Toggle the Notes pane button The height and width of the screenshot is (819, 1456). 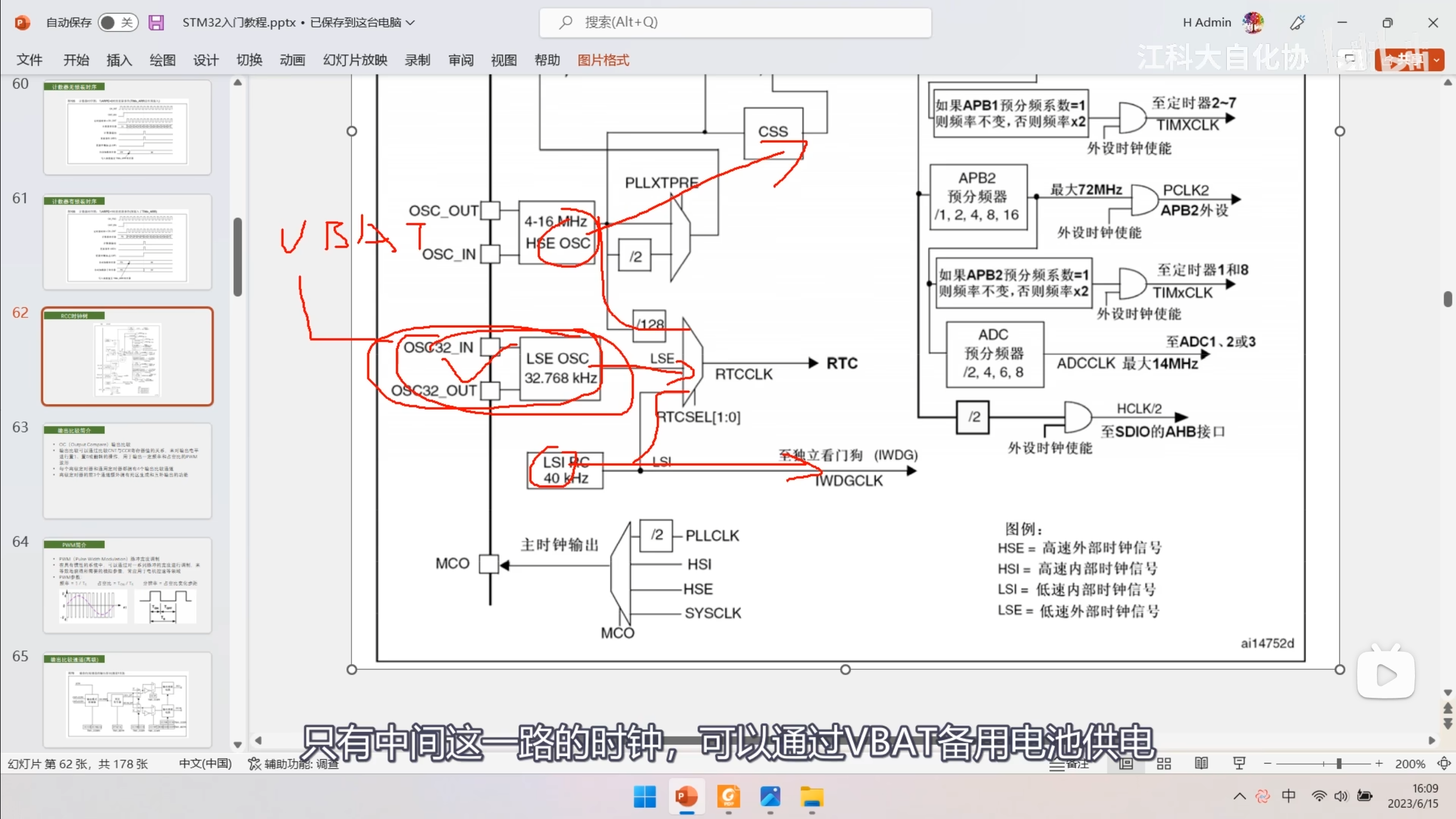pyautogui.click(x=1069, y=764)
